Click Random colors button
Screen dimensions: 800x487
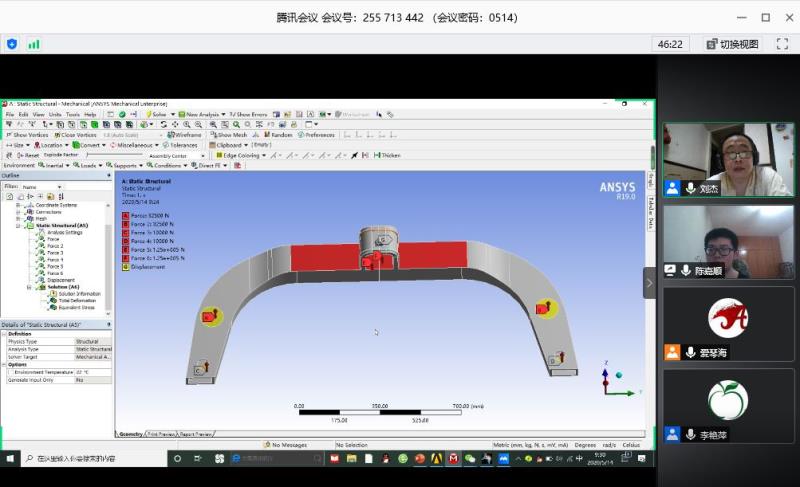(278, 135)
